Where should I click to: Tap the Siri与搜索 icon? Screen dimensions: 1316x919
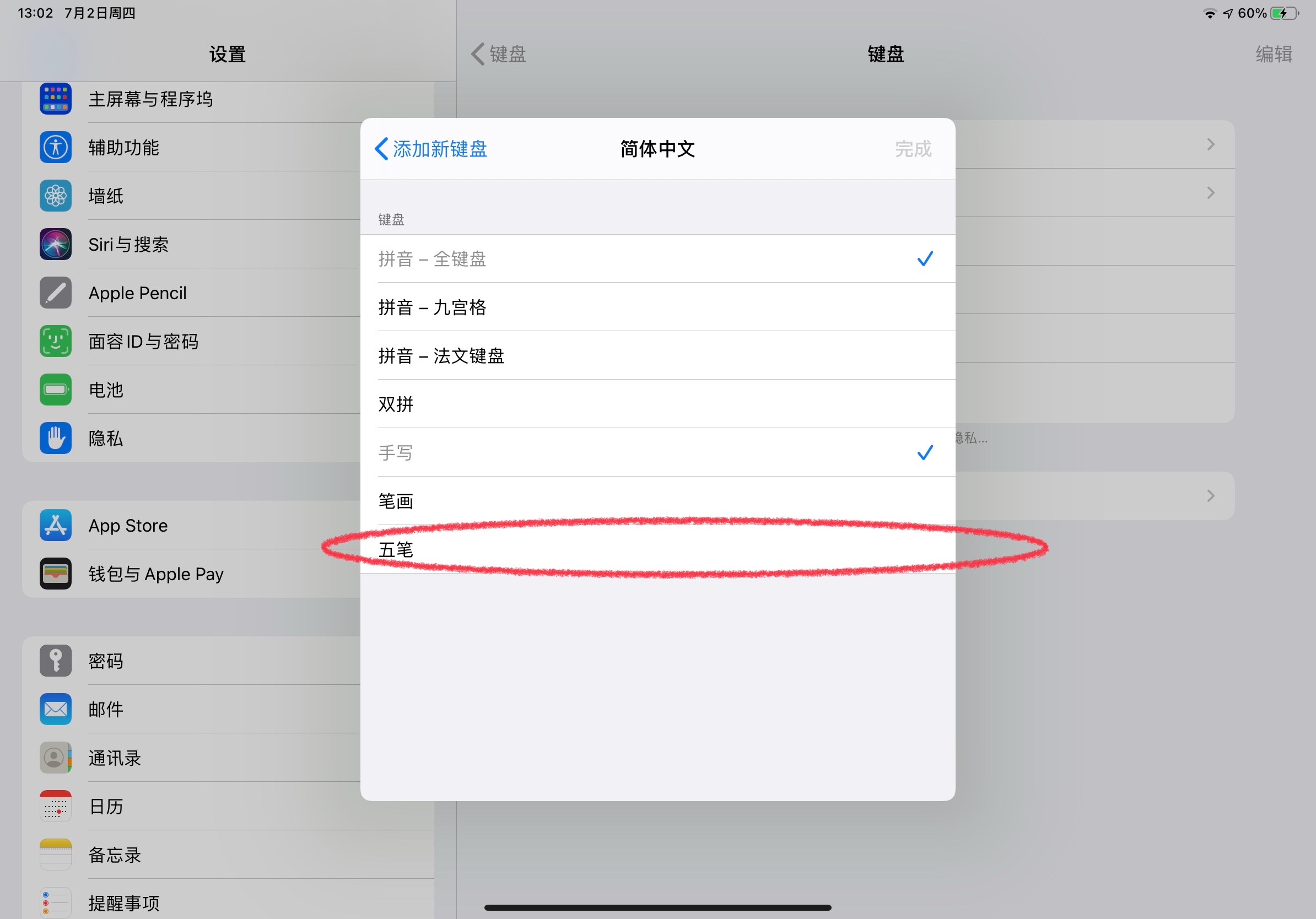[56, 244]
